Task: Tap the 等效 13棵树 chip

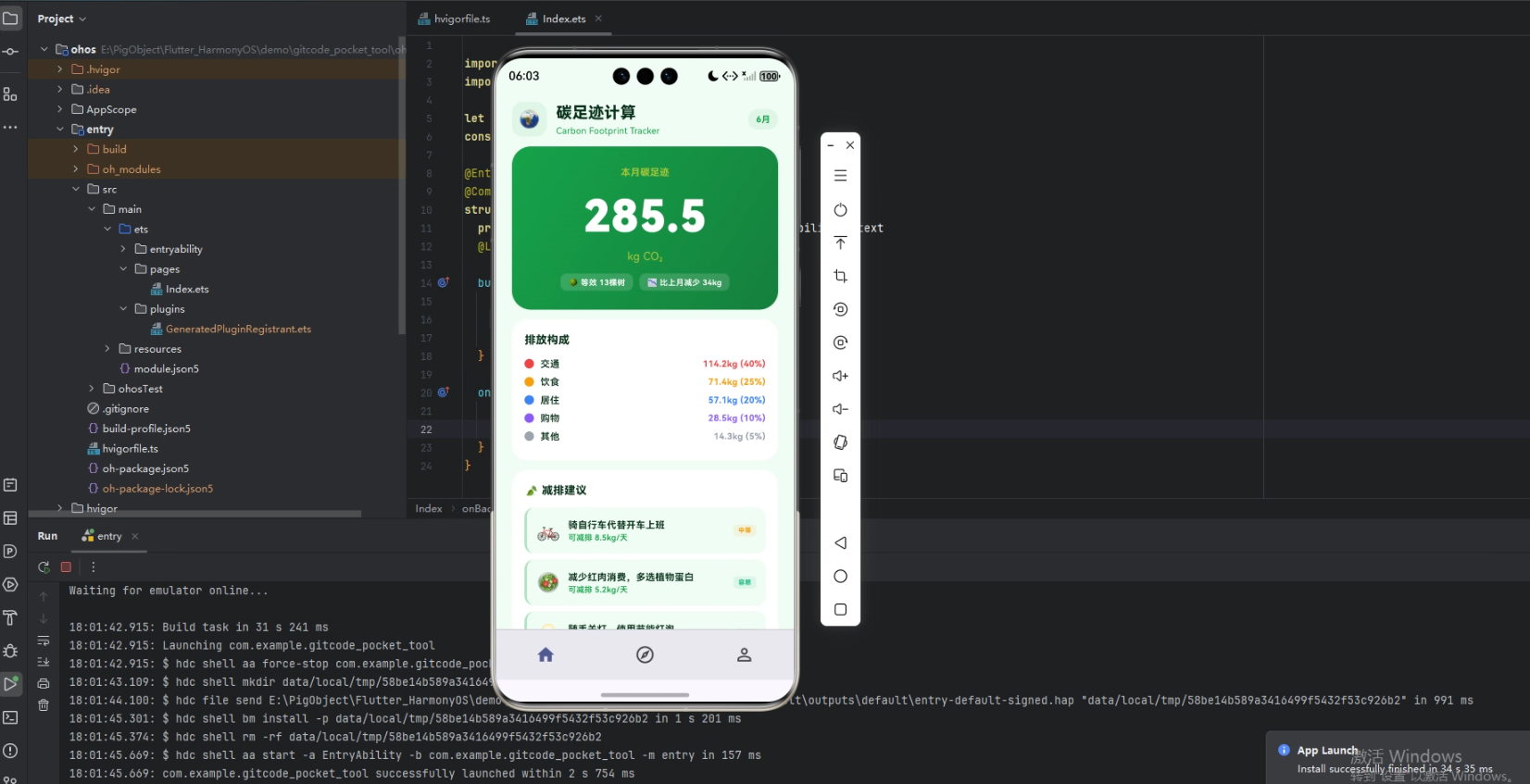Action: pos(597,282)
